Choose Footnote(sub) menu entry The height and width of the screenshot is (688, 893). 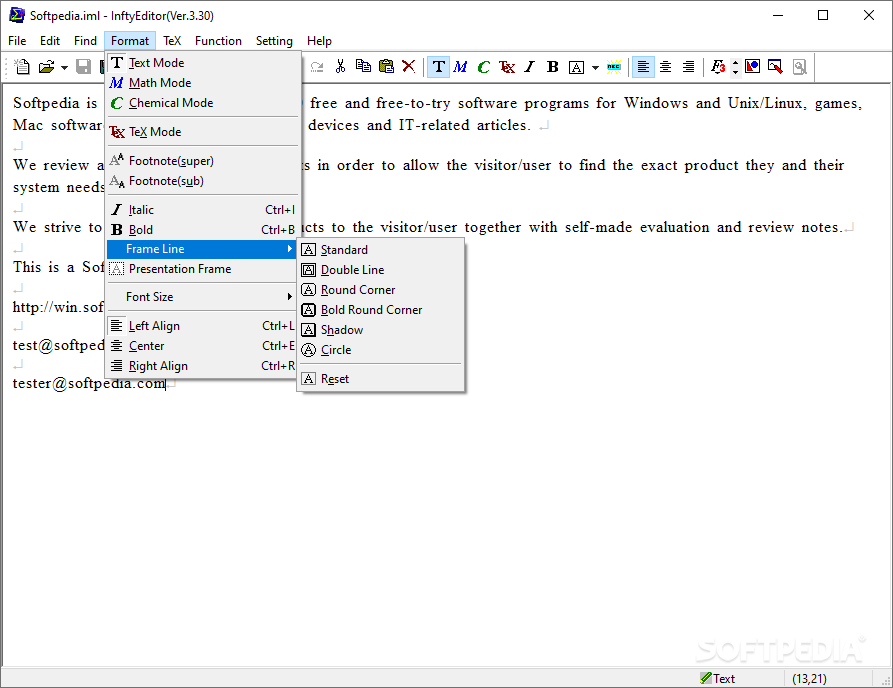tap(203, 181)
